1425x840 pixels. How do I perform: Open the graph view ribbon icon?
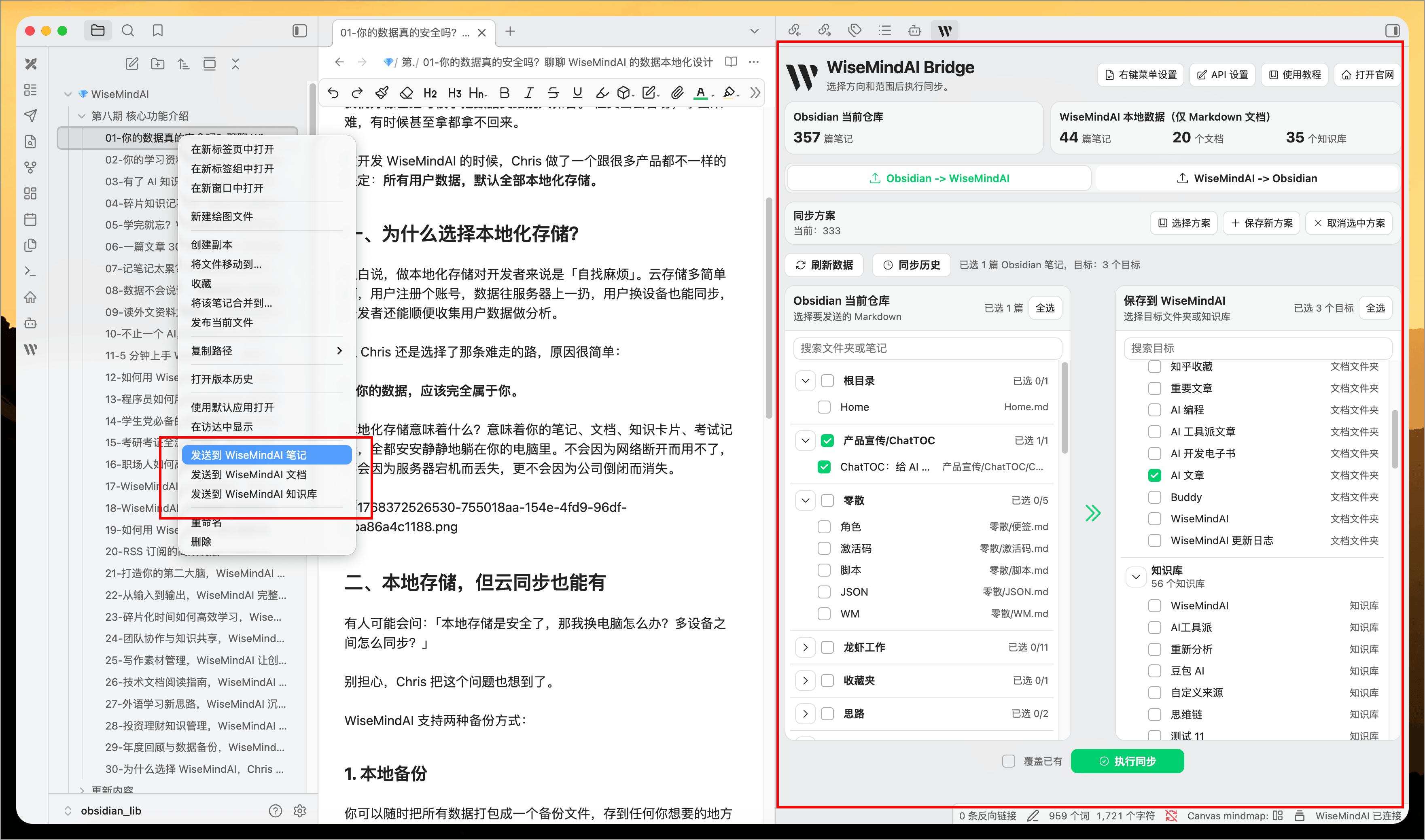tap(31, 168)
